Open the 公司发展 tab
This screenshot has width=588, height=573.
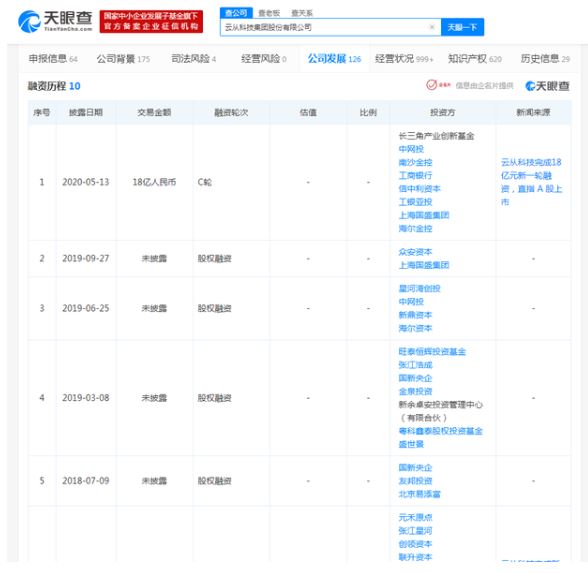point(334,59)
